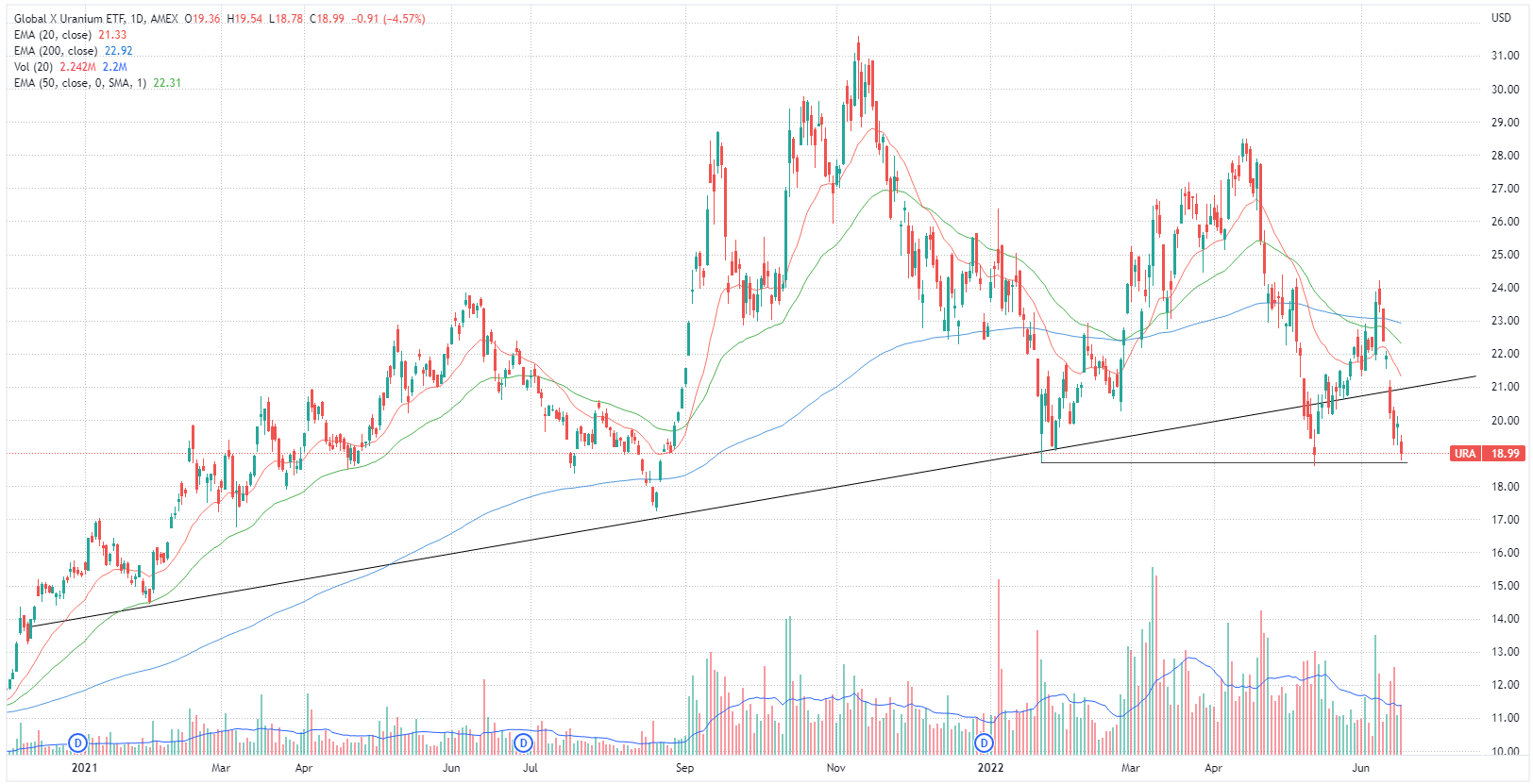The height and width of the screenshot is (784, 1533).
Task: Click the 10.00 price axis label
Action: point(1505,751)
